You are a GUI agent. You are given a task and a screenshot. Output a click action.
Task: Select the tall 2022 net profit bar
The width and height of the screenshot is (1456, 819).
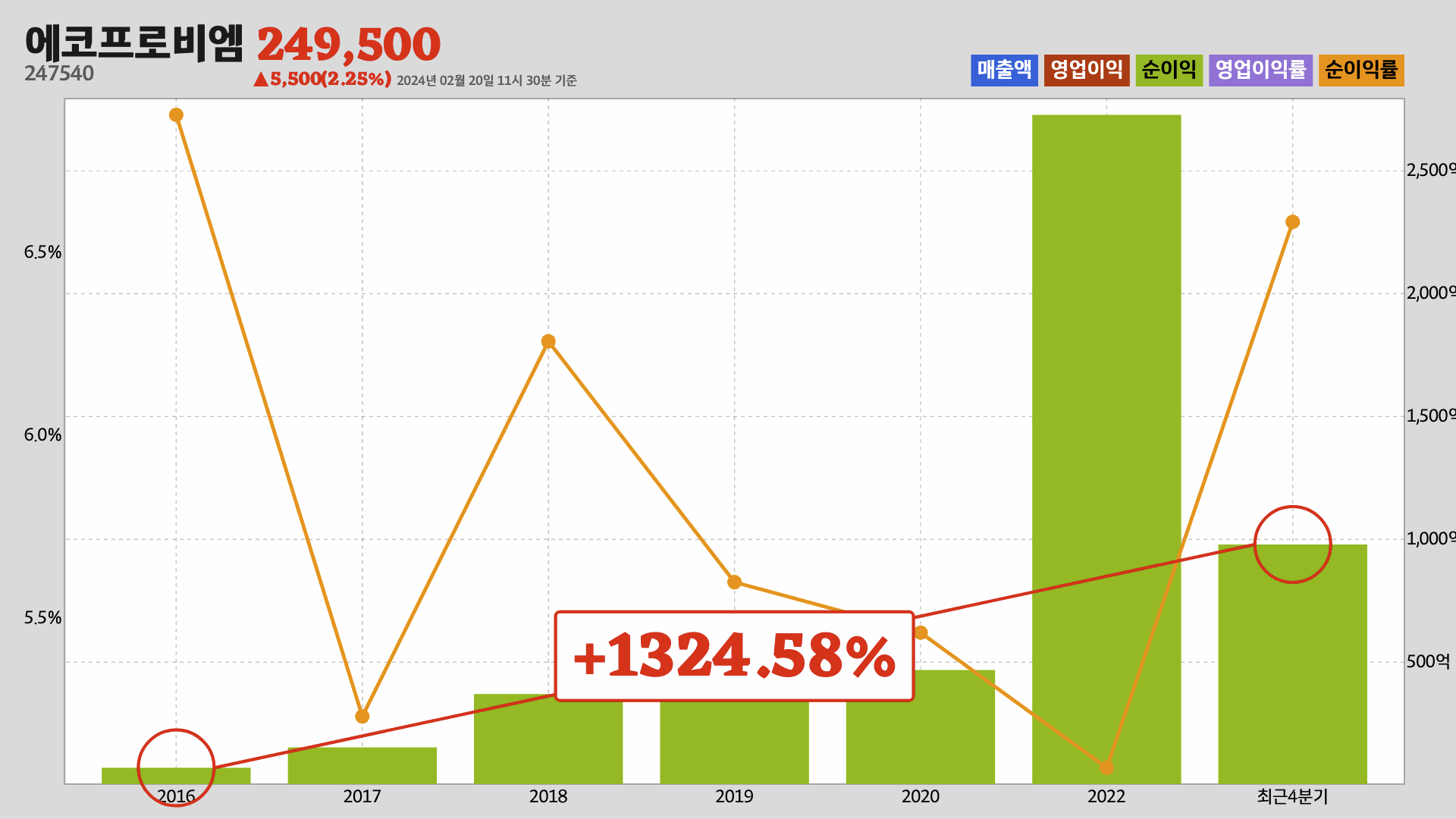1106,449
